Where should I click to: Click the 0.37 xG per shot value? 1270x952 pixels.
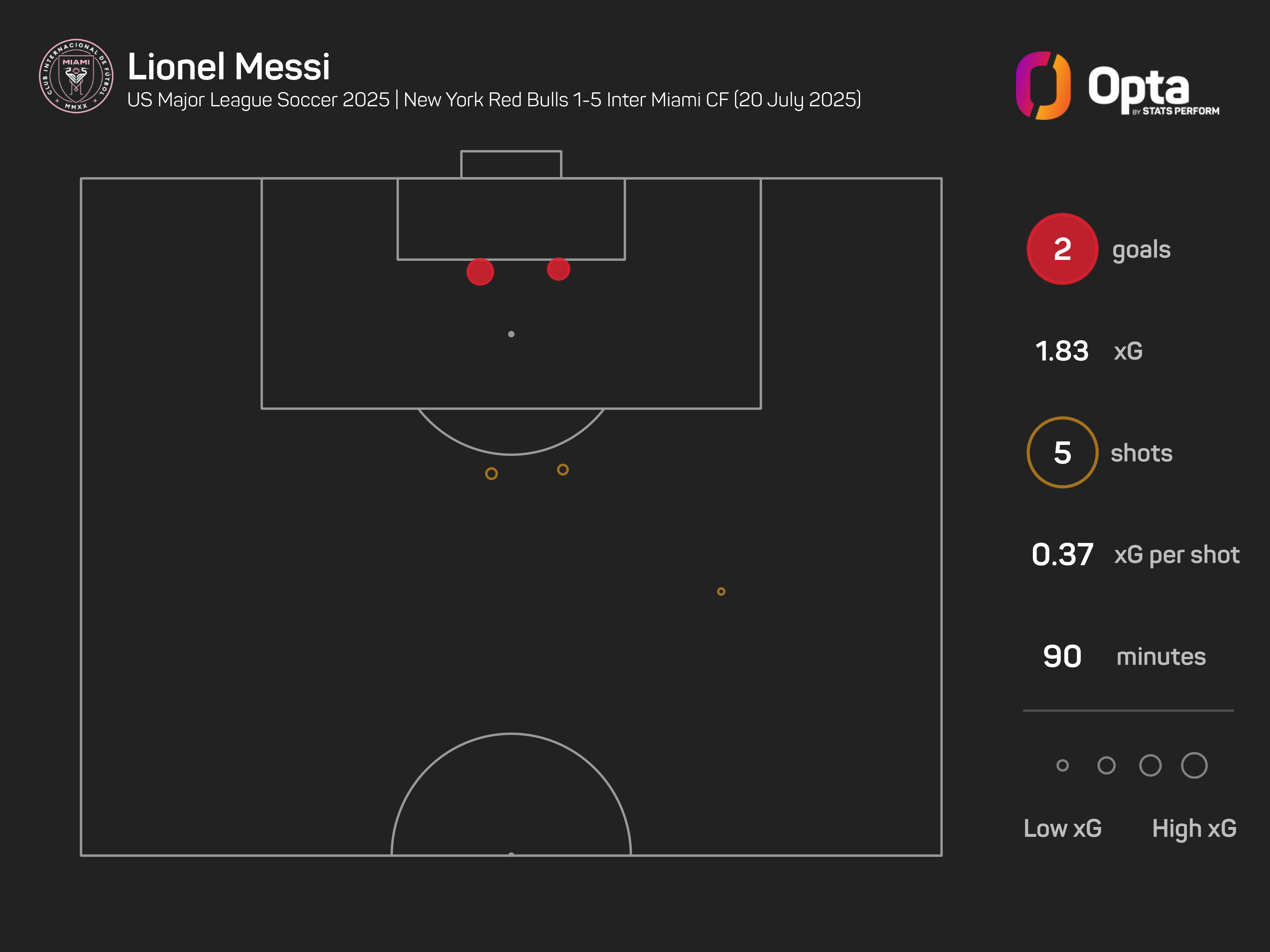[1062, 554]
